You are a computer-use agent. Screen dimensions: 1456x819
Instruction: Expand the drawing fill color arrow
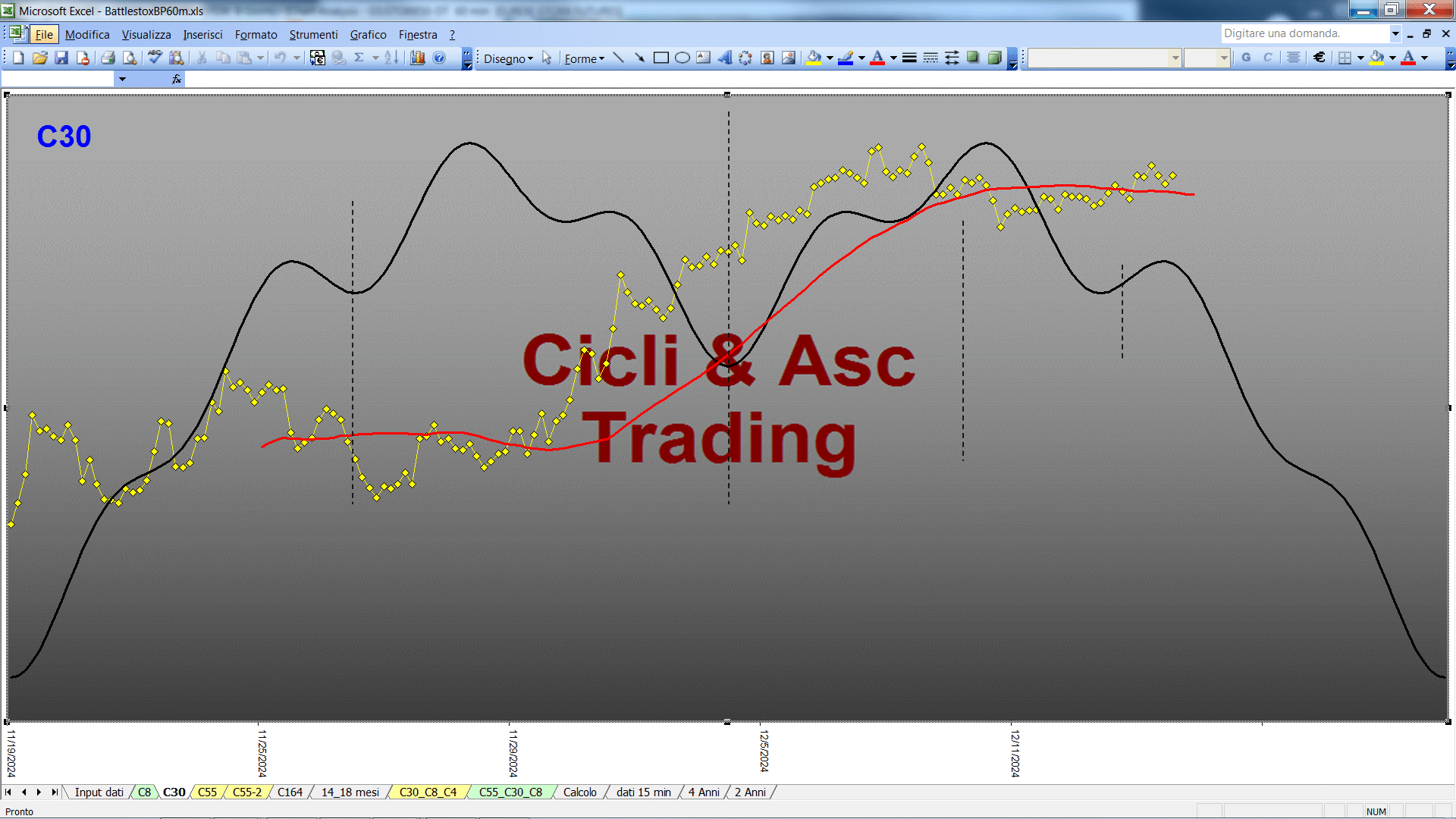pyautogui.click(x=830, y=58)
